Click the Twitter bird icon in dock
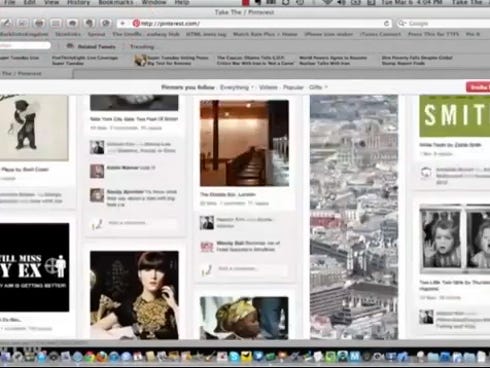490x368 pixels. pos(258,356)
